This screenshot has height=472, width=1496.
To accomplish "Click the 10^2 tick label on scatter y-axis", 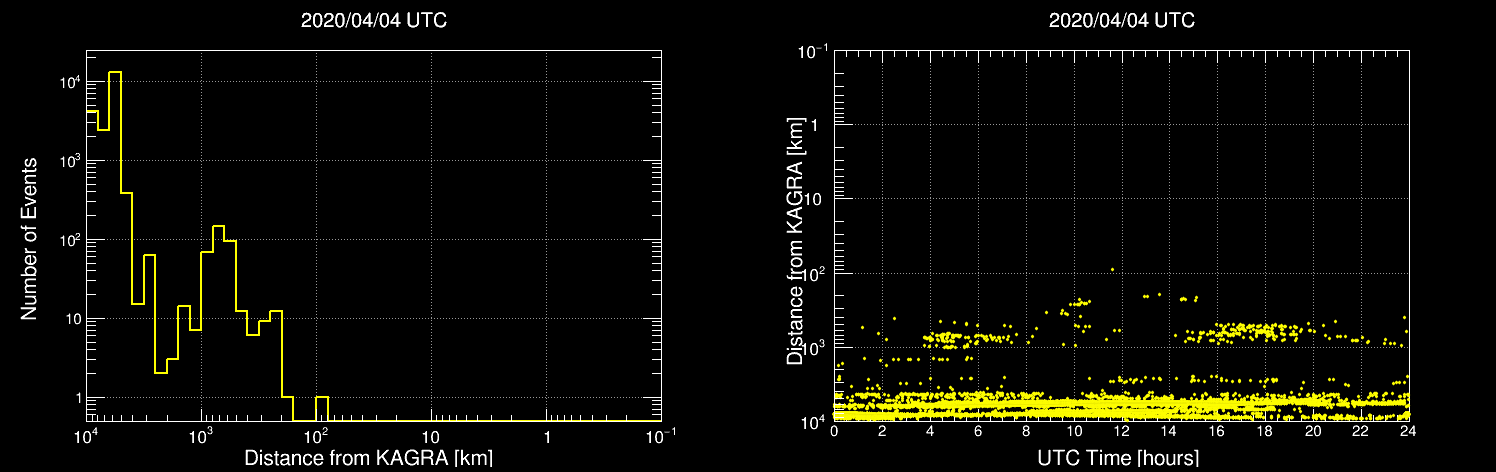I will [x=814, y=272].
